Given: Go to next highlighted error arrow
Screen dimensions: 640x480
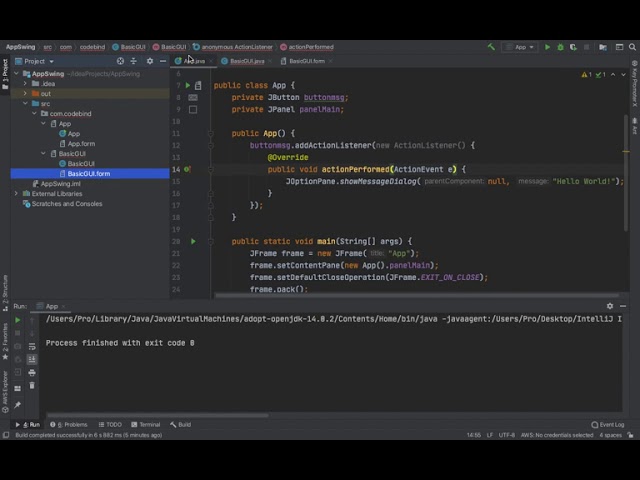Looking at the screenshot, I should pos(623,75).
